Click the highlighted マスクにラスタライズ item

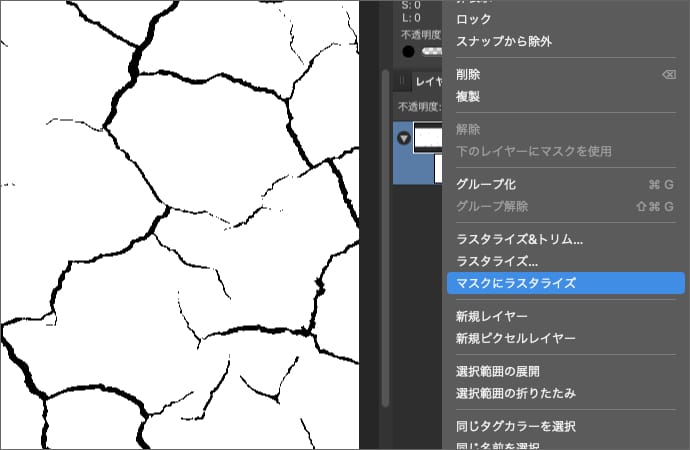515,283
